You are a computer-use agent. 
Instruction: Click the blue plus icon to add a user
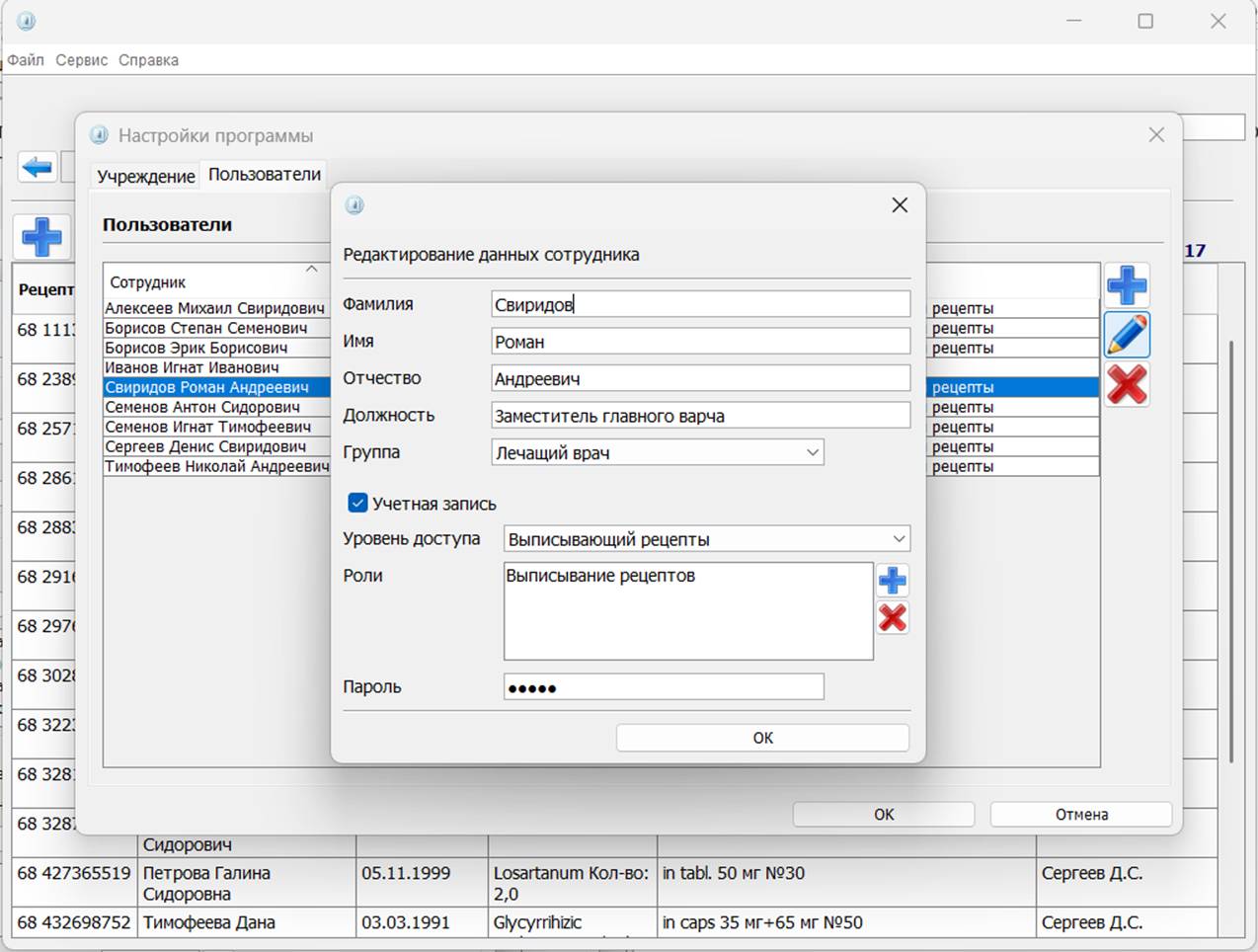pos(1126,286)
